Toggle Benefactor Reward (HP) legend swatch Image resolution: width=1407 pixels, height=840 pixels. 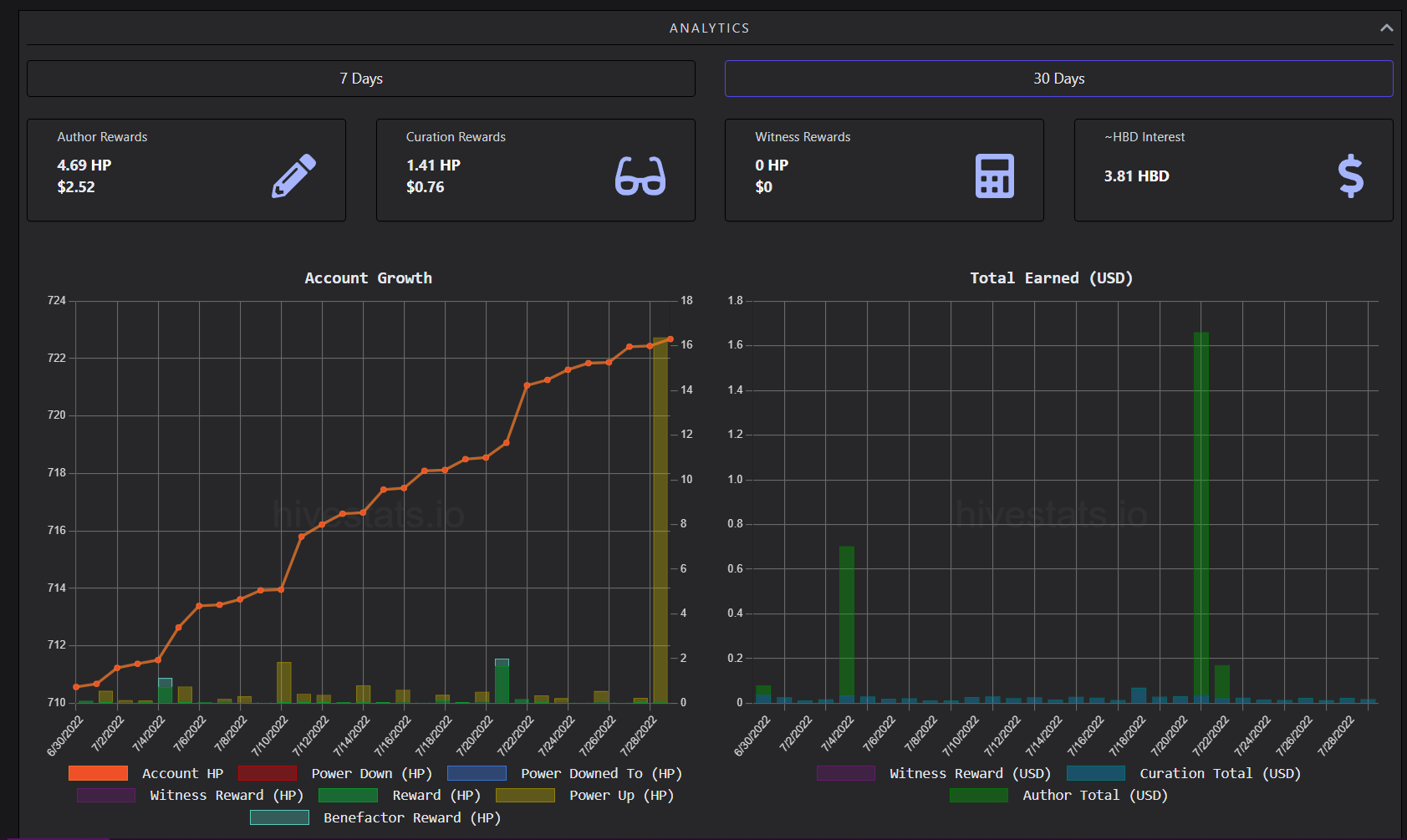[x=279, y=817]
